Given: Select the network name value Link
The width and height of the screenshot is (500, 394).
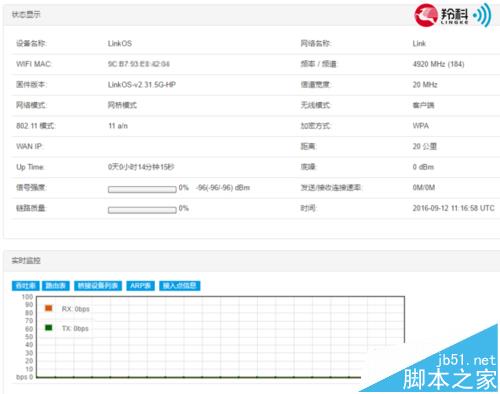Looking at the screenshot, I should pos(419,43).
